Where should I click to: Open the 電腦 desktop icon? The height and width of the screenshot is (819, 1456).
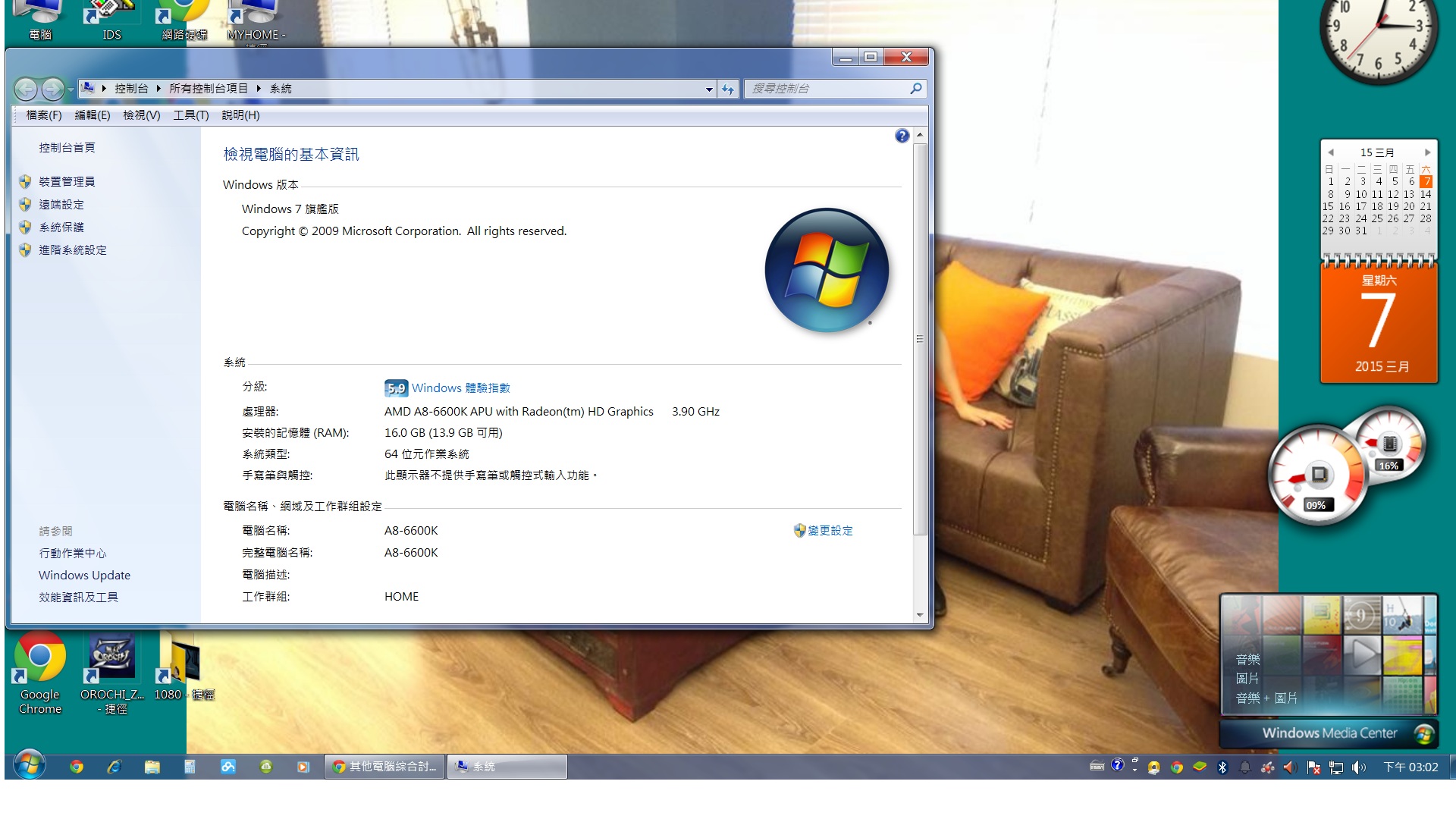pos(40,20)
